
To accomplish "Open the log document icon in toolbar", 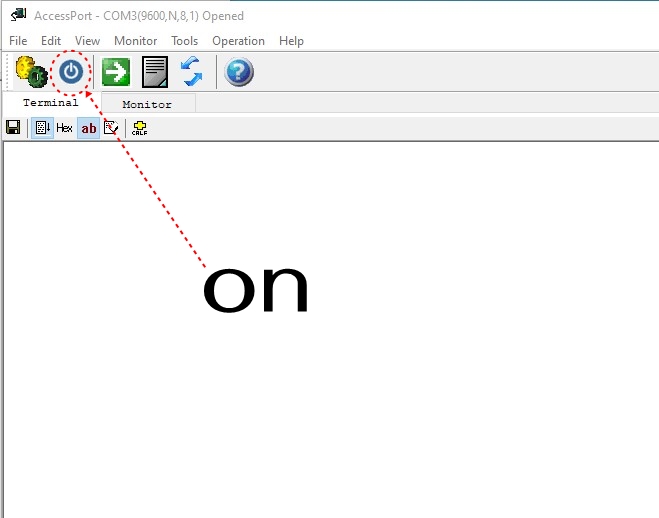I will (x=155, y=72).
